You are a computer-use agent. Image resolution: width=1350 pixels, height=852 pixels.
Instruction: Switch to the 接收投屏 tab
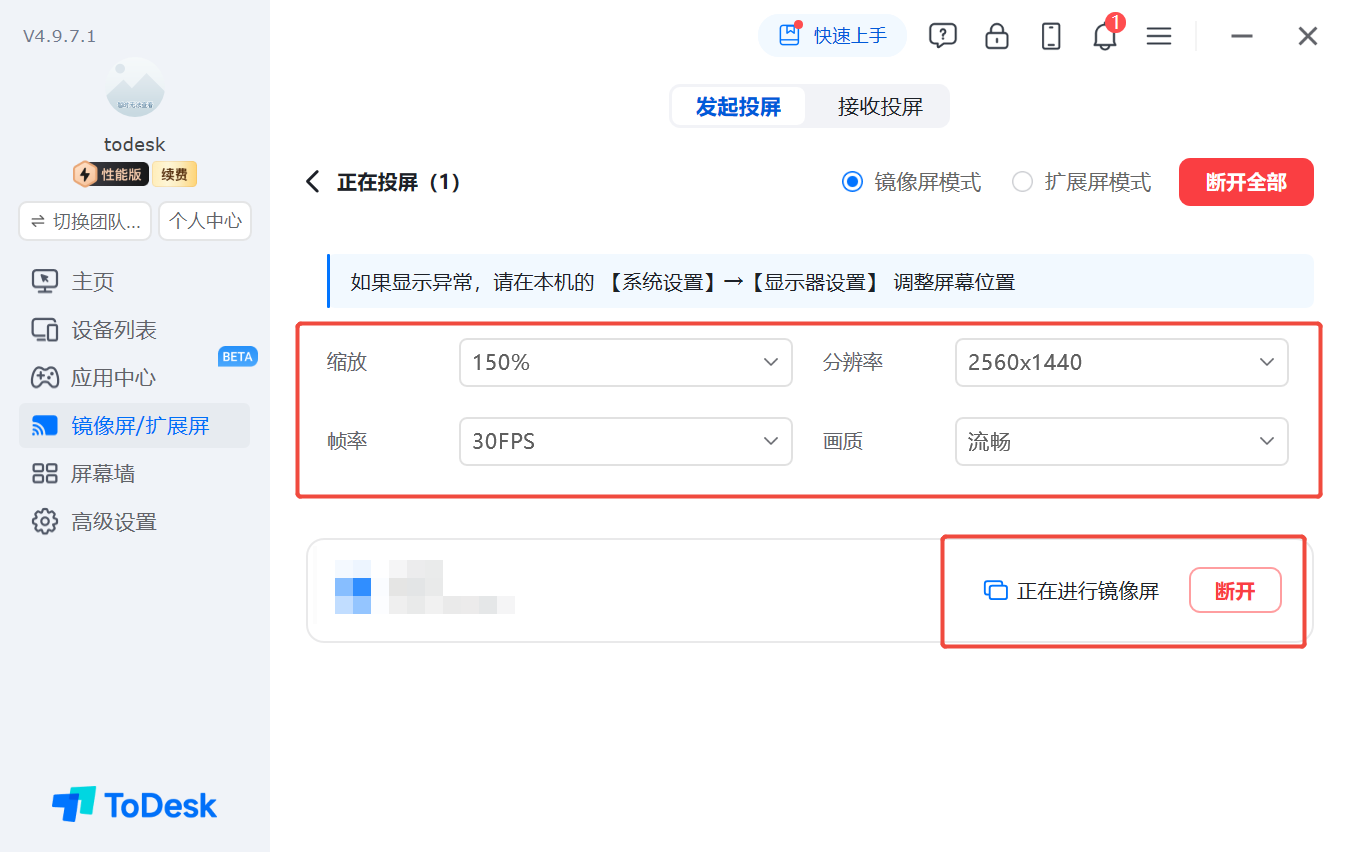tap(880, 107)
